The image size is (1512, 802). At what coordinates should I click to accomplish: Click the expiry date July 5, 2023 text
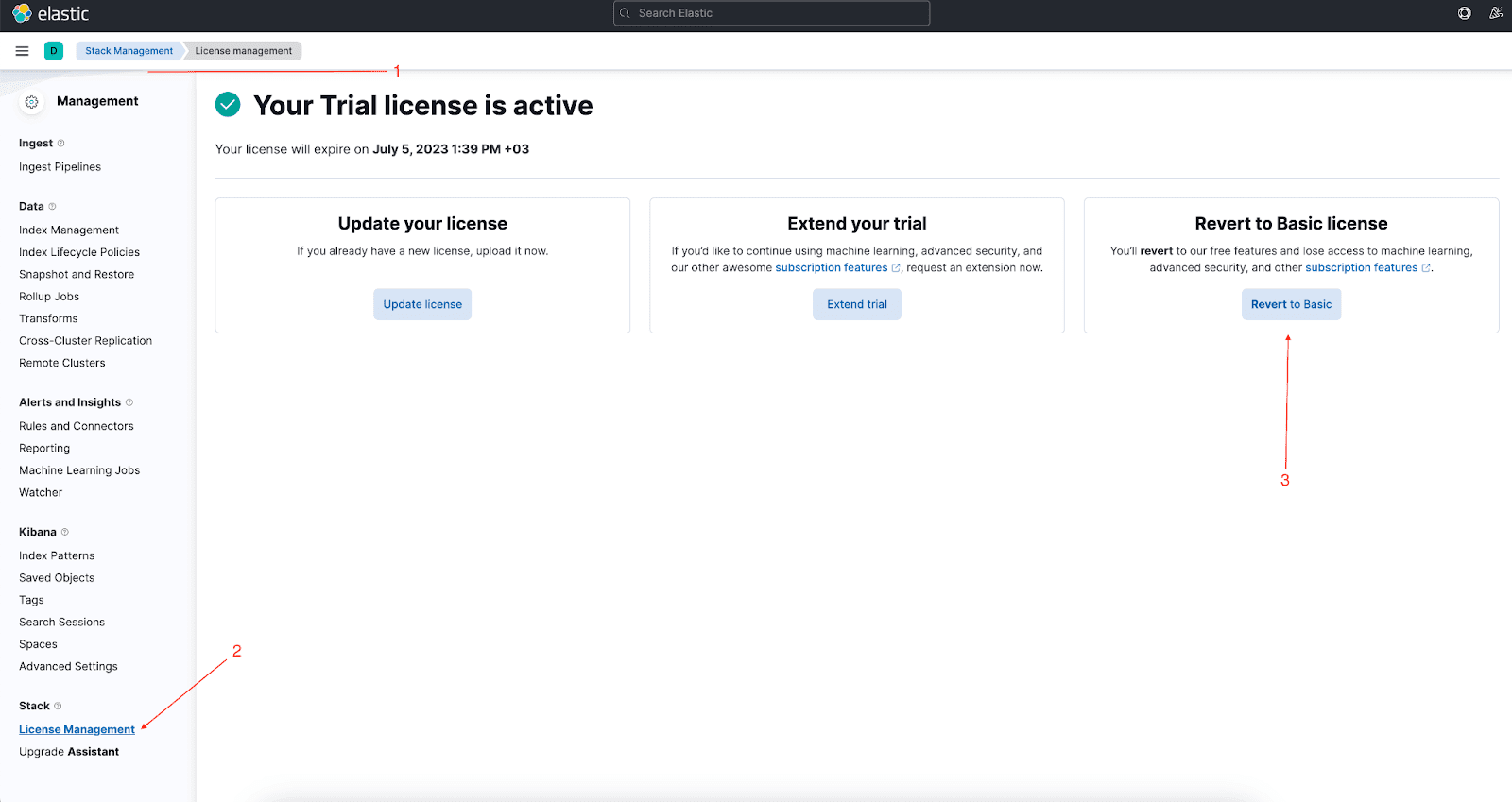coord(451,149)
